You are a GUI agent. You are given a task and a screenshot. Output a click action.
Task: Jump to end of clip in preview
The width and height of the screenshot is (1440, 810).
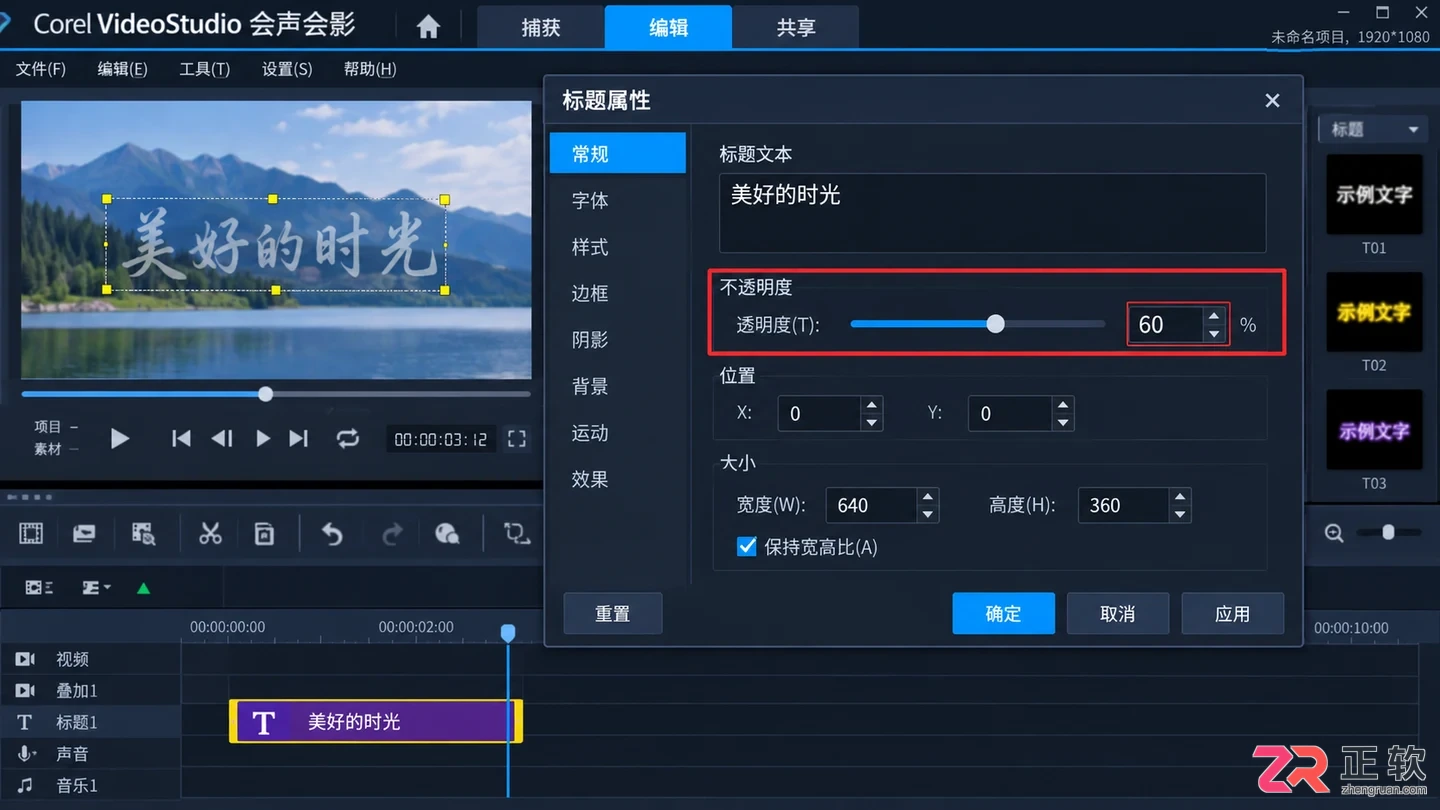click(x=298, y=438)
